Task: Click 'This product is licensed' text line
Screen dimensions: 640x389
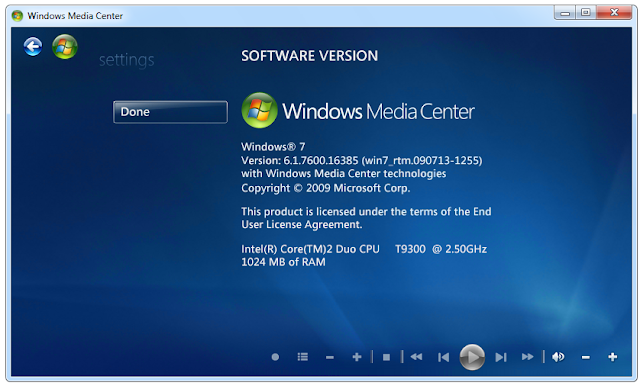Action: pos(366,211)
